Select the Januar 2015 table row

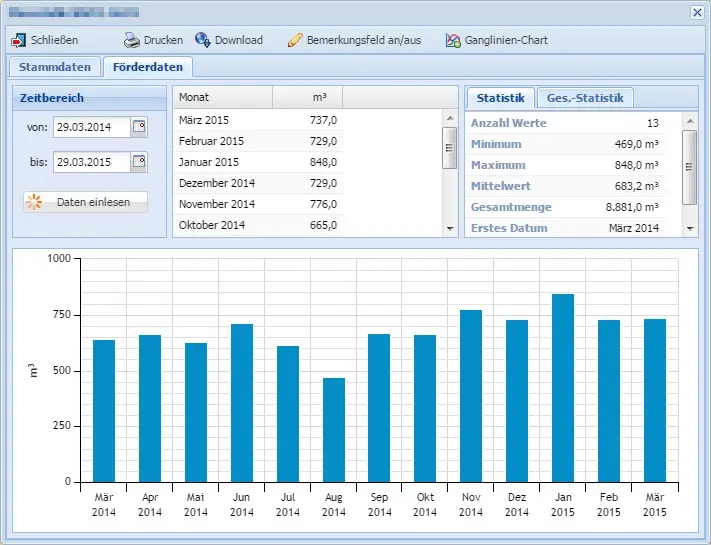258,162
